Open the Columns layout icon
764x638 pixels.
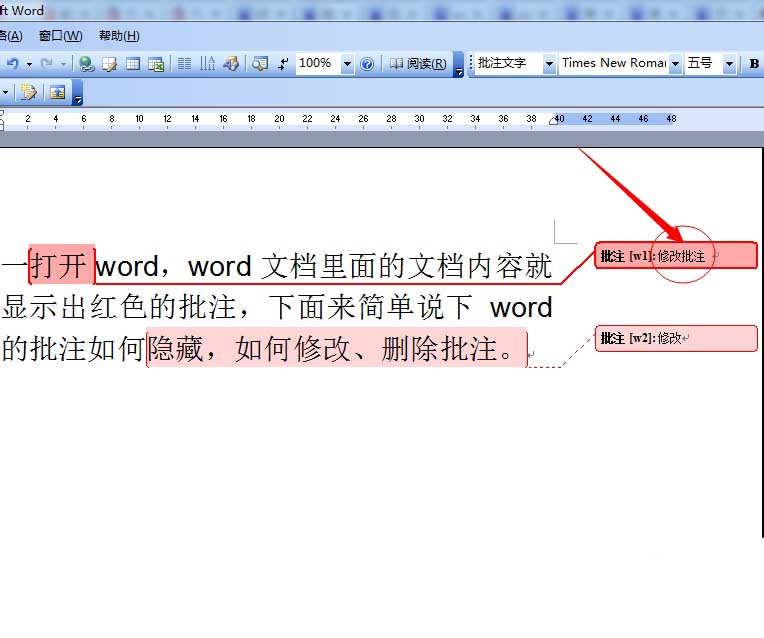tap(184, 64)
